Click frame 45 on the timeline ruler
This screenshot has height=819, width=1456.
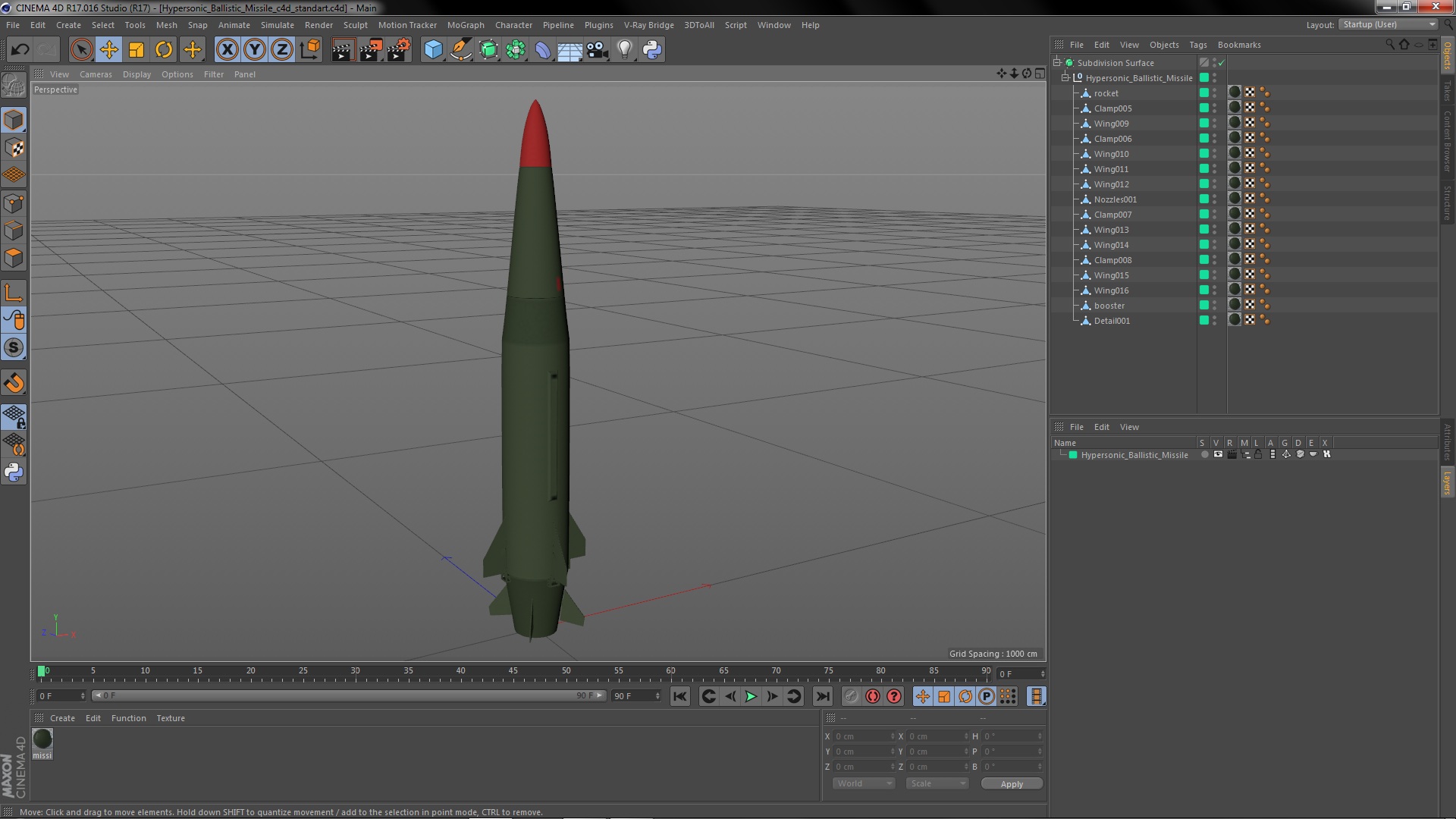(513, 672)
